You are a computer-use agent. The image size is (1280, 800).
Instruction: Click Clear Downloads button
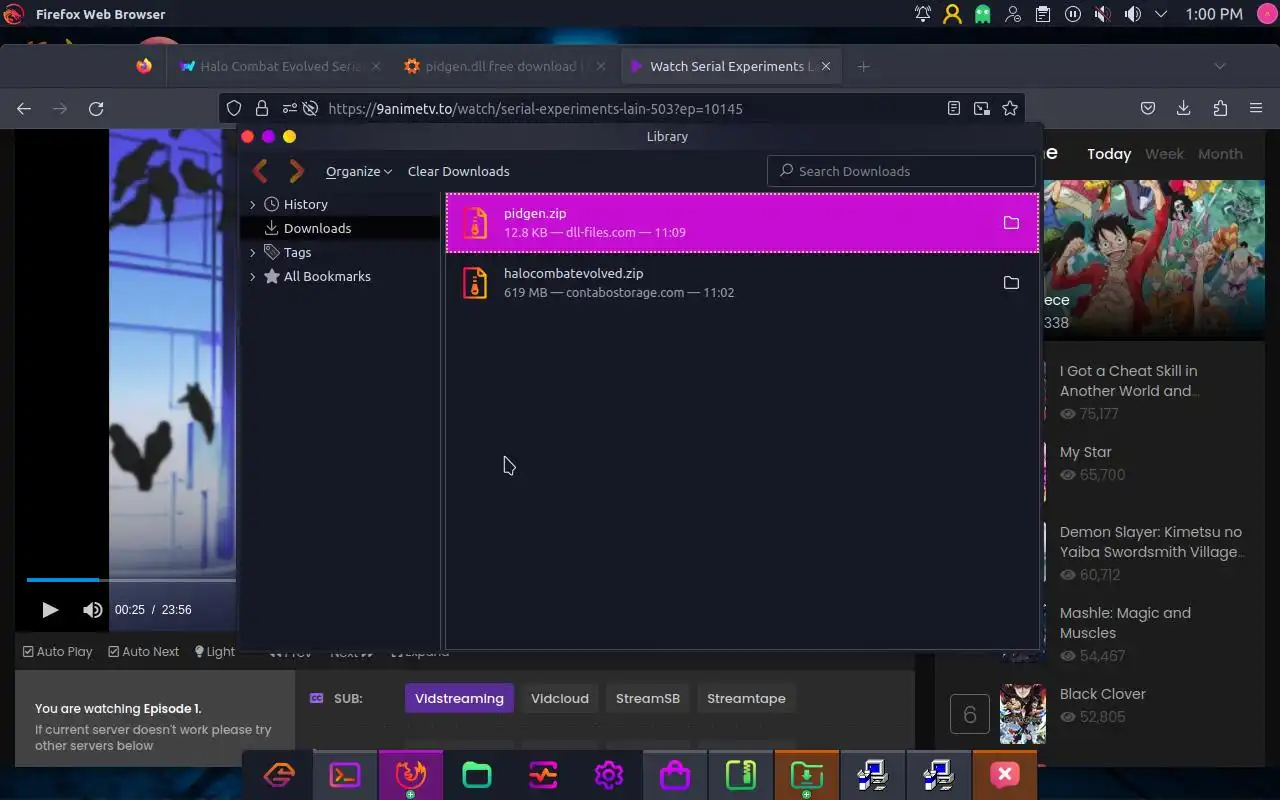point(458,171)
